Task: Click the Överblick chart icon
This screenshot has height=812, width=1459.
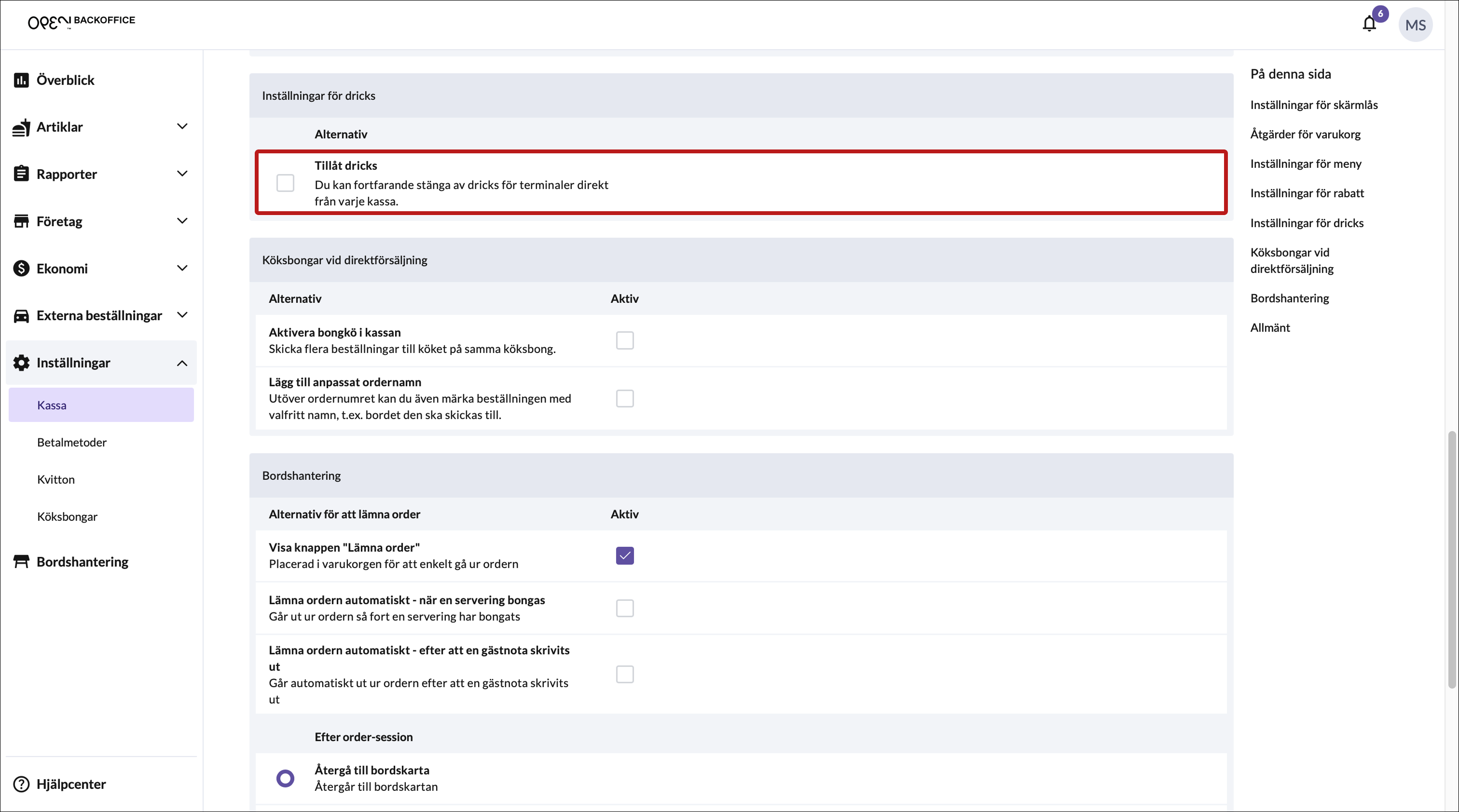Action: click(21, 81)
